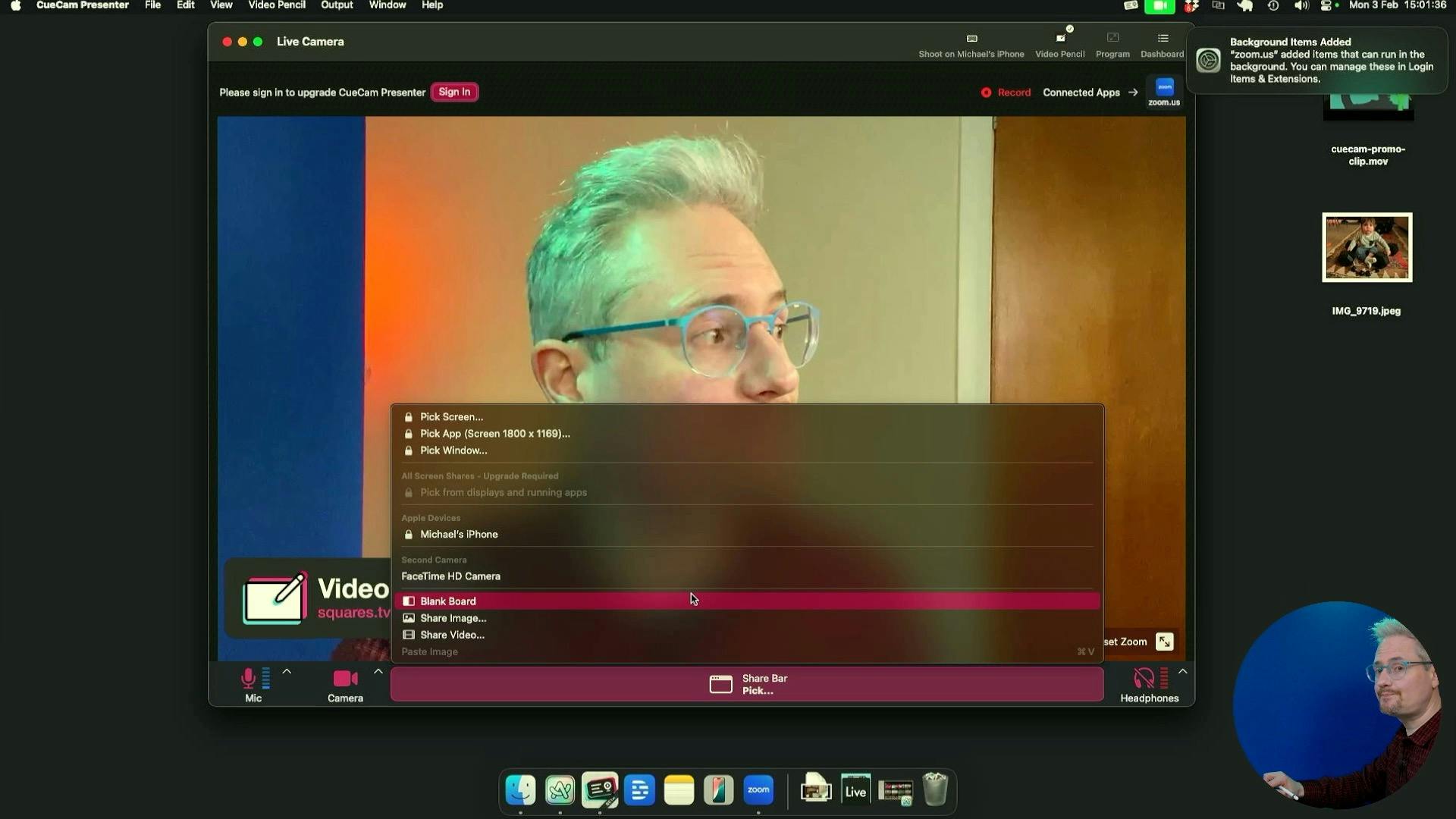Click the Reset Zoom expand icon
Screen dimensions: 1456x819
[x=1164, y=642]
